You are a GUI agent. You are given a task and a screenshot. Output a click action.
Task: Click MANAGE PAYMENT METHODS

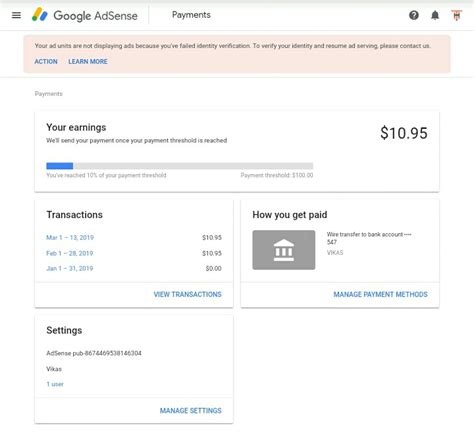(381, 294)
